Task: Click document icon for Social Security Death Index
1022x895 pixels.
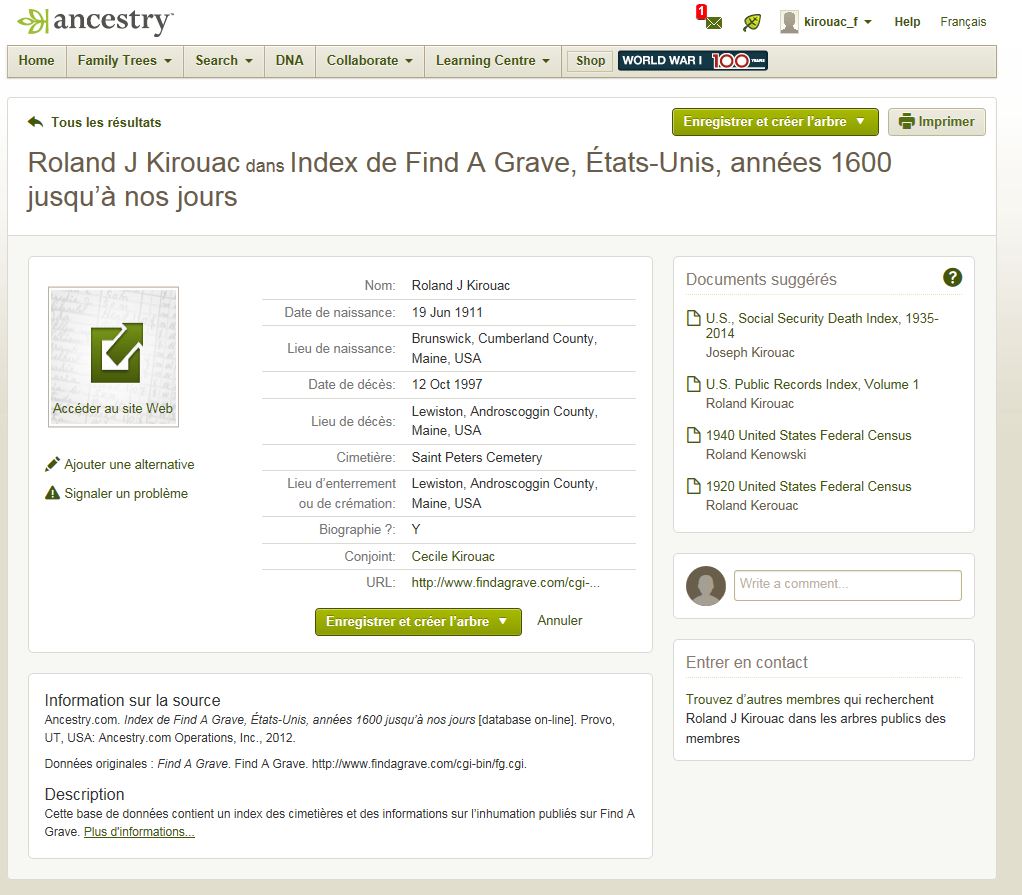Action: pos(694,318)
